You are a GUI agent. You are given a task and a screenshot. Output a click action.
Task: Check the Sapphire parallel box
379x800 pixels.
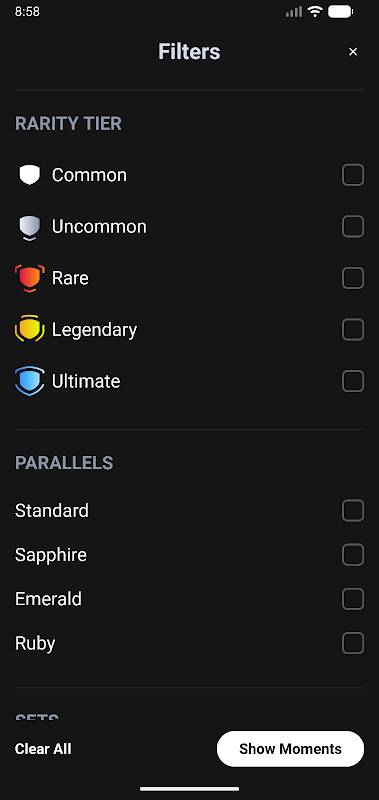point(353,555)
